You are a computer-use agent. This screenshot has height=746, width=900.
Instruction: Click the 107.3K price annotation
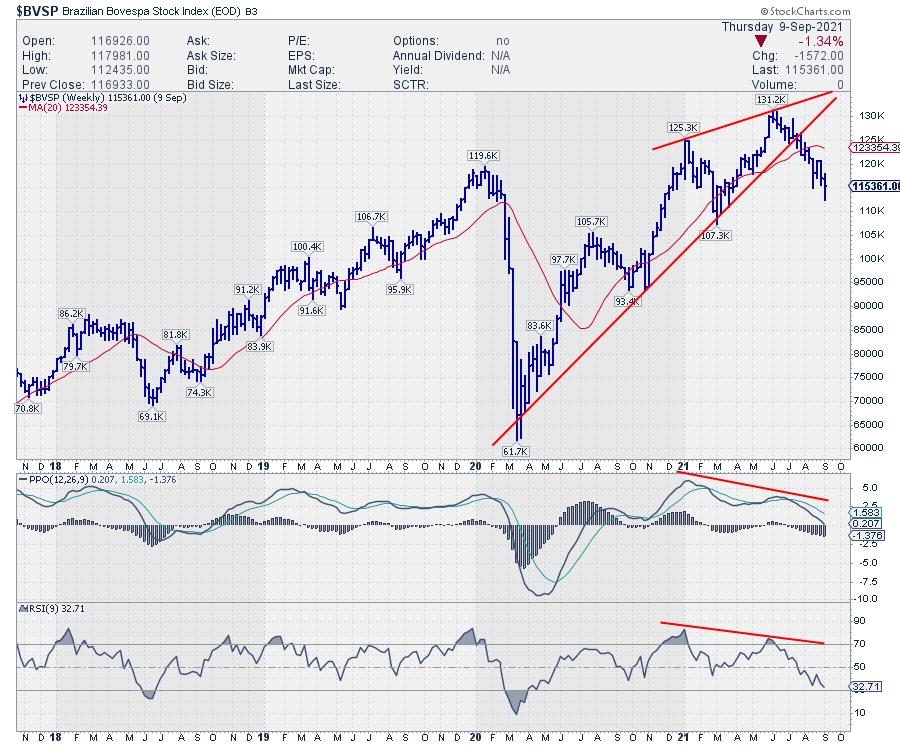(718, 235)
